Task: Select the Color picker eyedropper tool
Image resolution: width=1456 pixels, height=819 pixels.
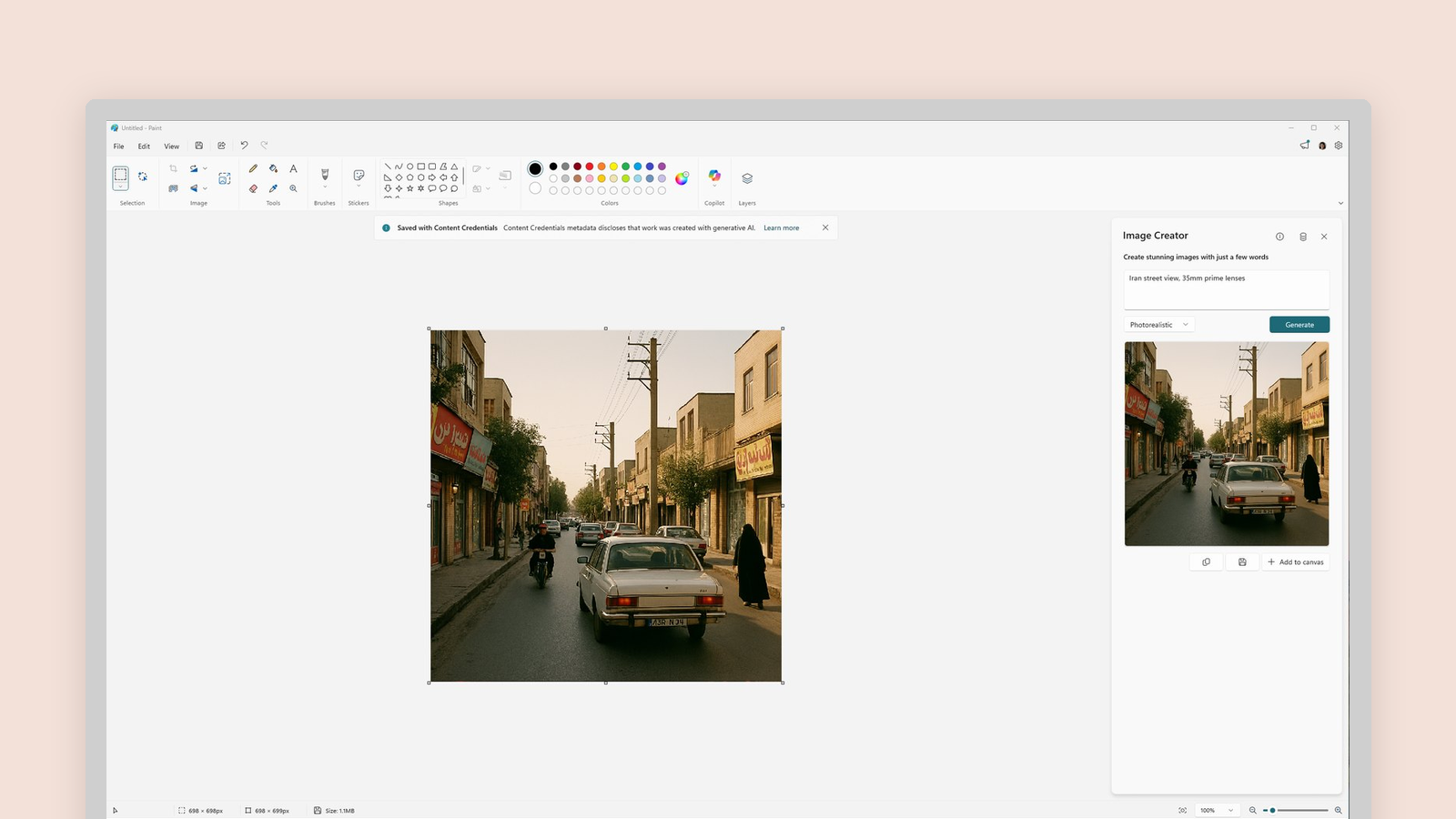Action: [273, 188]
